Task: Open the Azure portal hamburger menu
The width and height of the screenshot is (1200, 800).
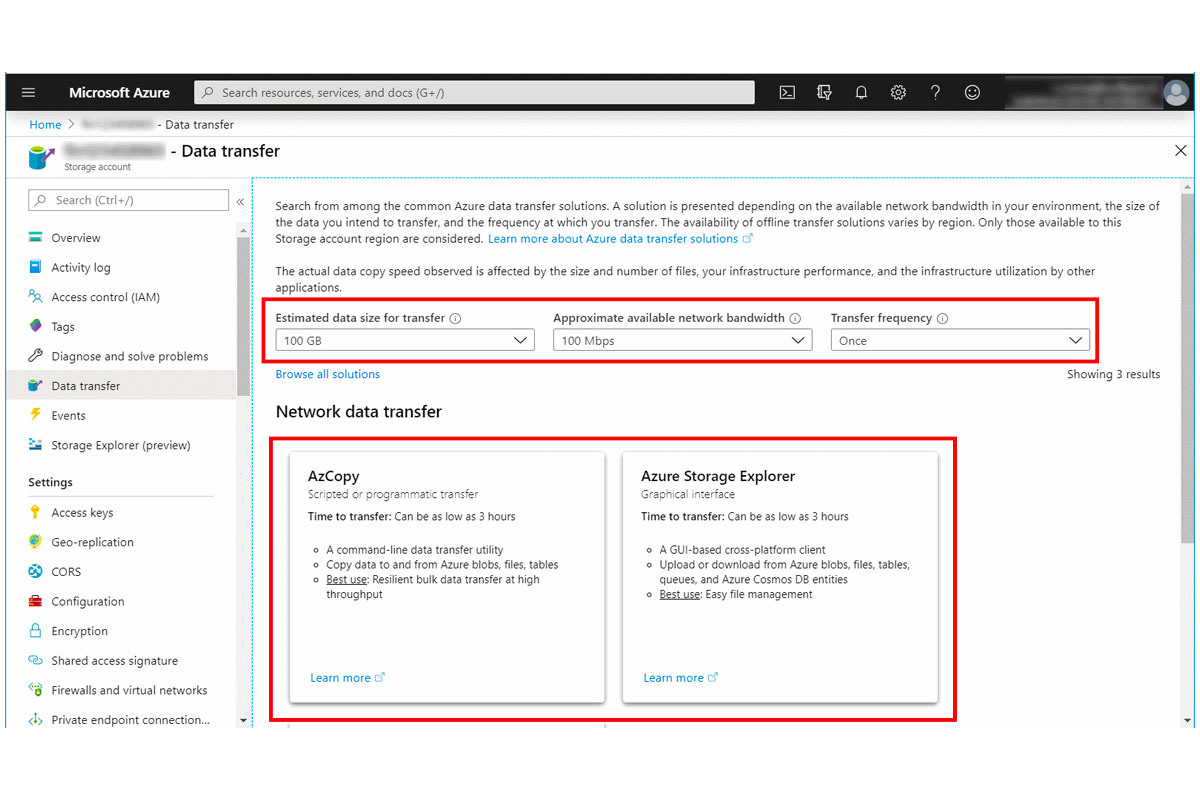Action: coord(28,92)
